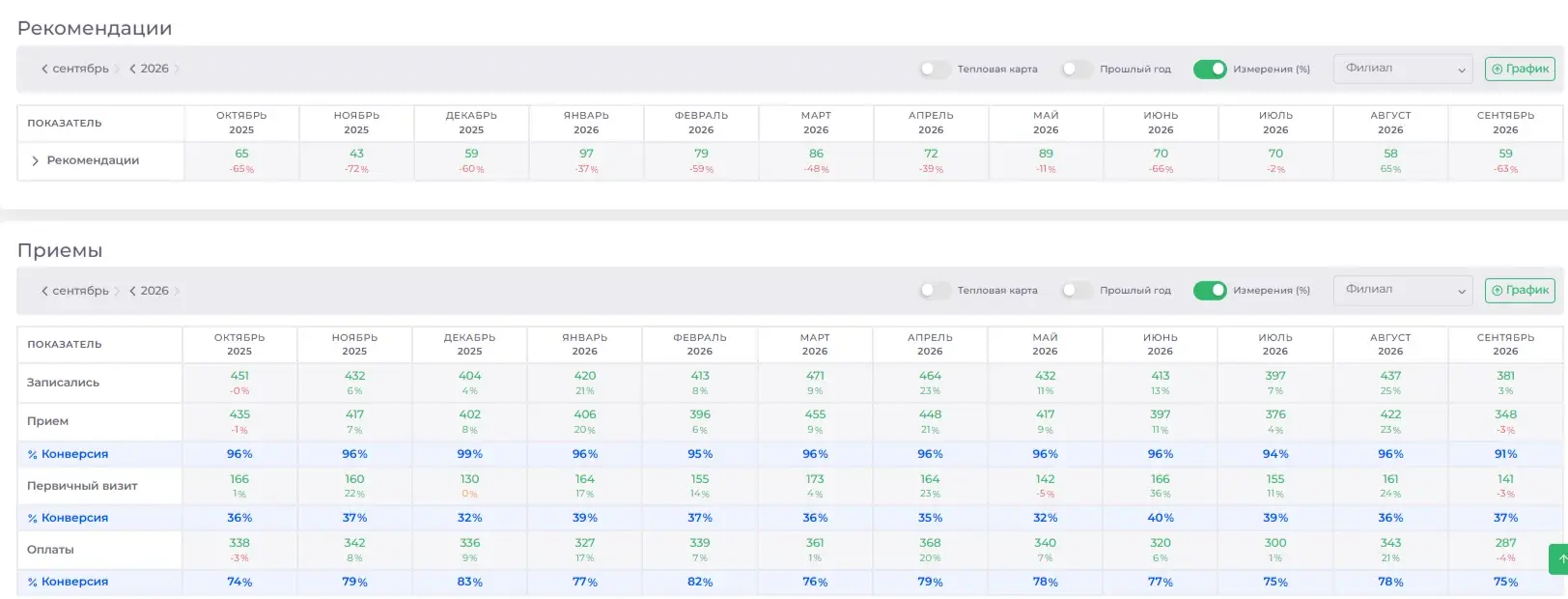Turn on Тепловая карта heatmap in Приемы
1568x599 pixels.
(x=934, y=290)
